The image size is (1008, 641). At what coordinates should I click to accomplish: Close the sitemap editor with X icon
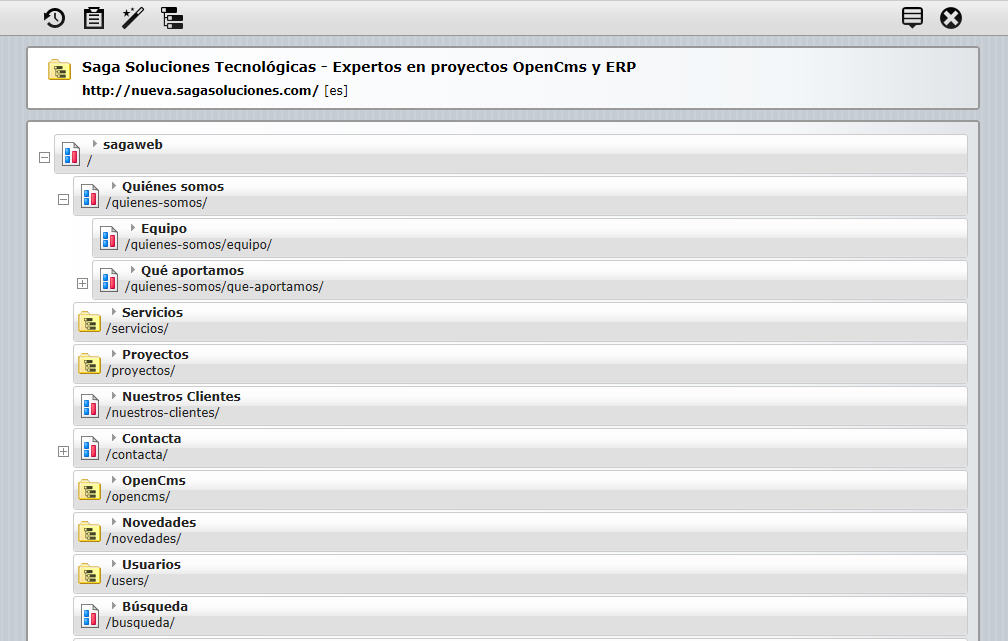click(x=951, y=17)
